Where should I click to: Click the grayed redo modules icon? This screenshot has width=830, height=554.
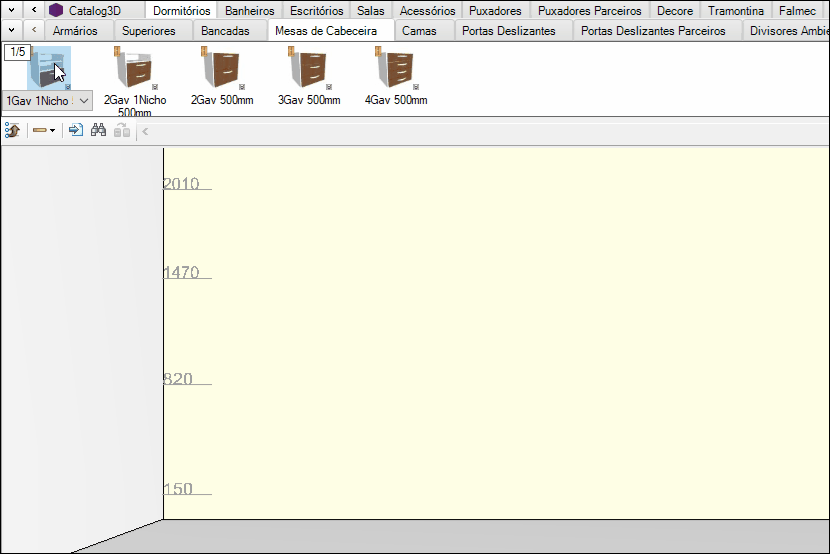coord(122,130)
